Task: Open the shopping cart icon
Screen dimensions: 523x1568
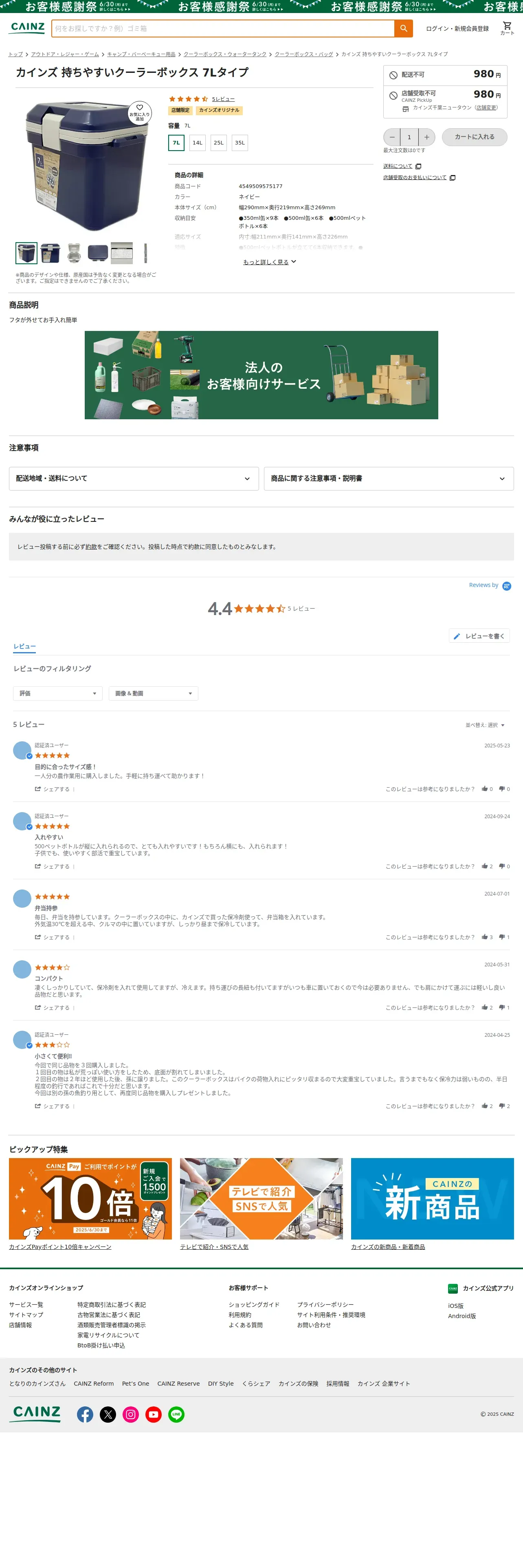Action: (x=507, y=28)
